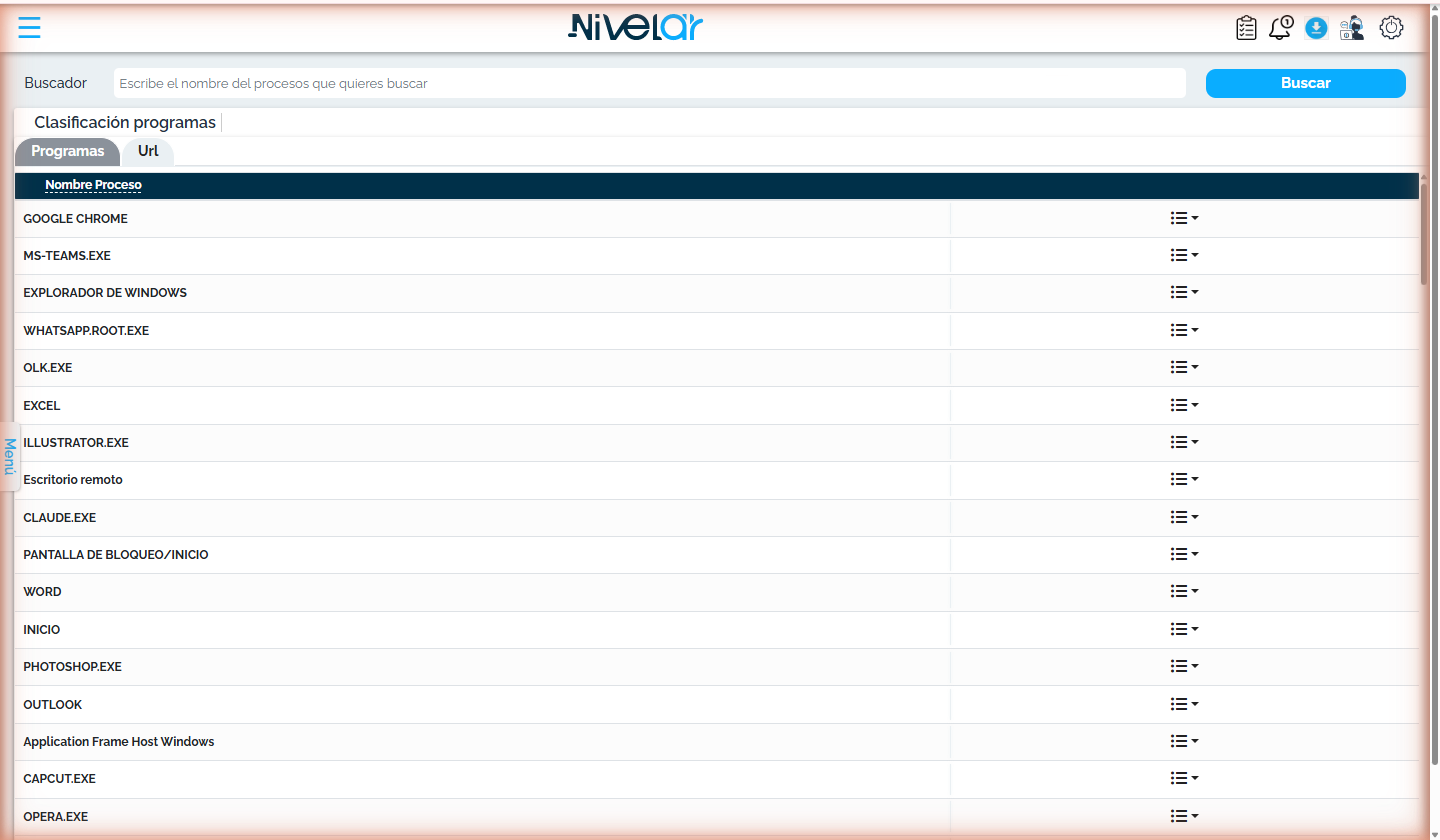Click the power gear icon
Image resolution: width=1440 pixels, height=840 pixels.
(1391, 28)
